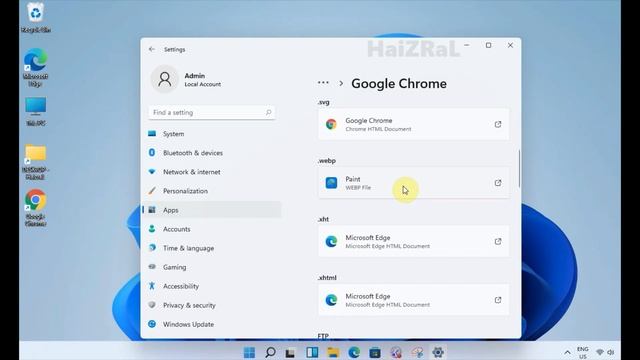Select the Google Chrome desktop shortcut

click(36, 208)
